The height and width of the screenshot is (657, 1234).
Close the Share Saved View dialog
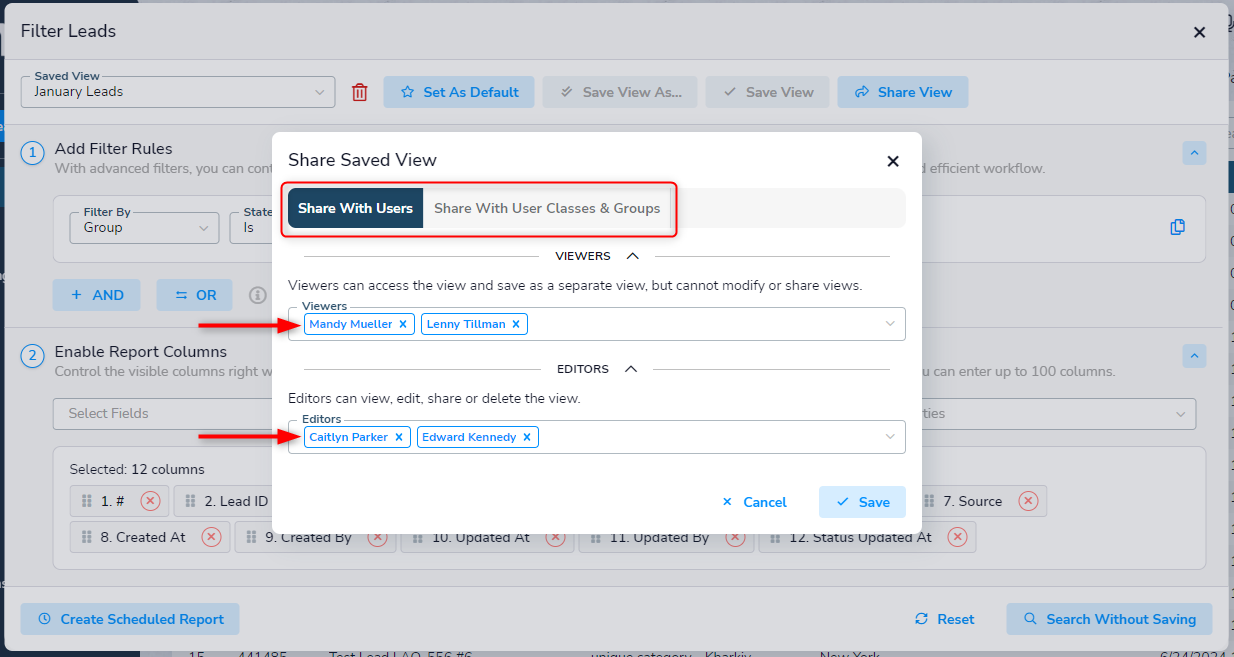coord(893,161)
